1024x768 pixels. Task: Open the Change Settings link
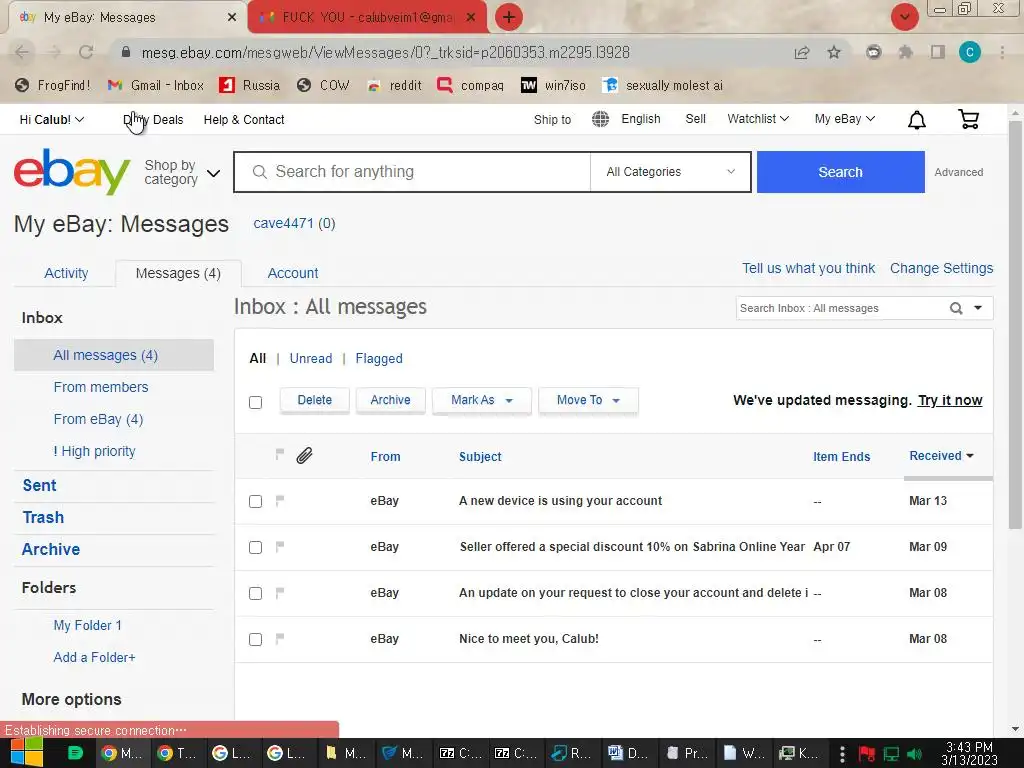[942, 268]
